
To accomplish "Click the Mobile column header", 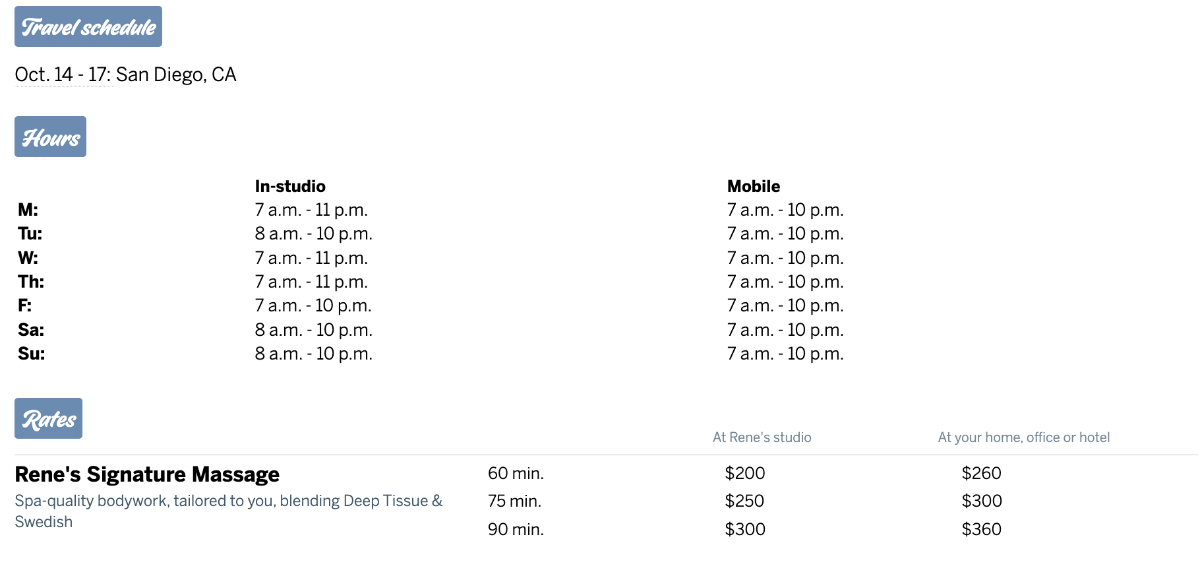I will (x=753, y=186).
